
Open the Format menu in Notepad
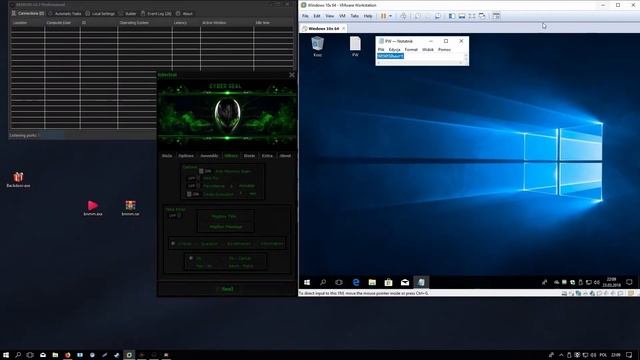[411, 49]
